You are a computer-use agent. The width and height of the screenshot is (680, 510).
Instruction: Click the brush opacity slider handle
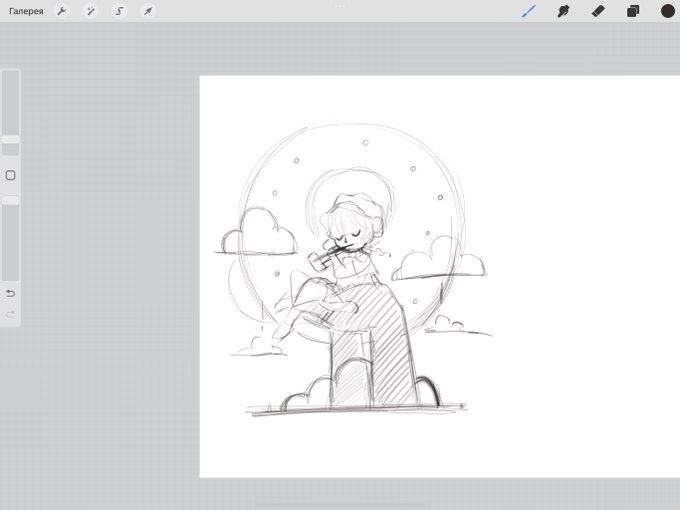tap(10, 200)
